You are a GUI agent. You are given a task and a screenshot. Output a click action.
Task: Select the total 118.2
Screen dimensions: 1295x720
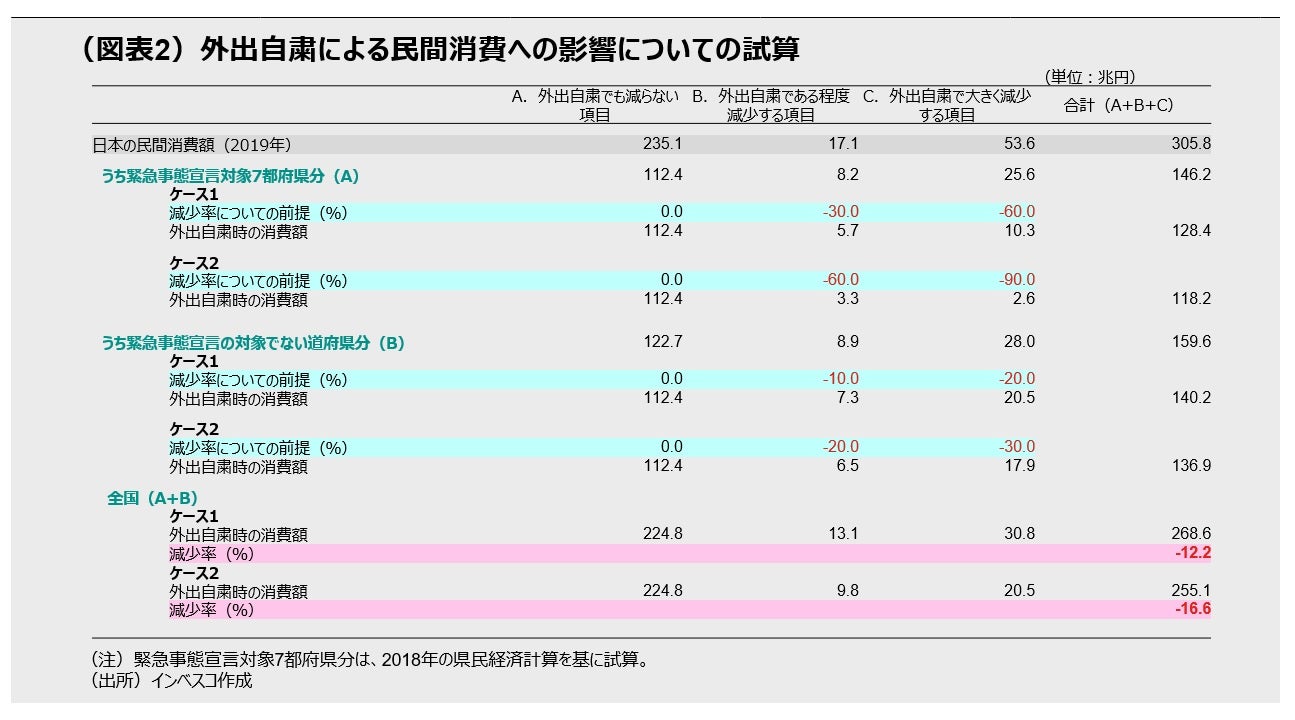pyautogui.click(x=1192, y=299)
